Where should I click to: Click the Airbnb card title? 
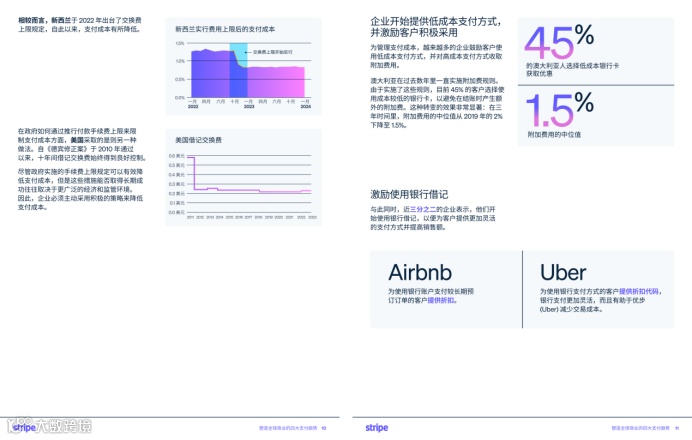click(x=420, y=272)
